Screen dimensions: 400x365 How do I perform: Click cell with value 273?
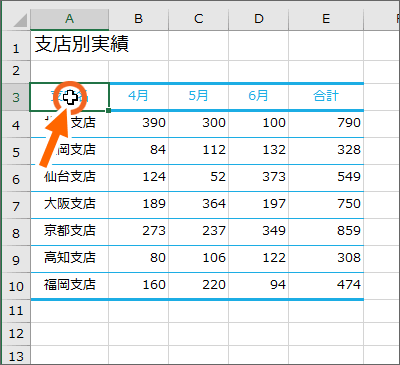coord(139,232)
